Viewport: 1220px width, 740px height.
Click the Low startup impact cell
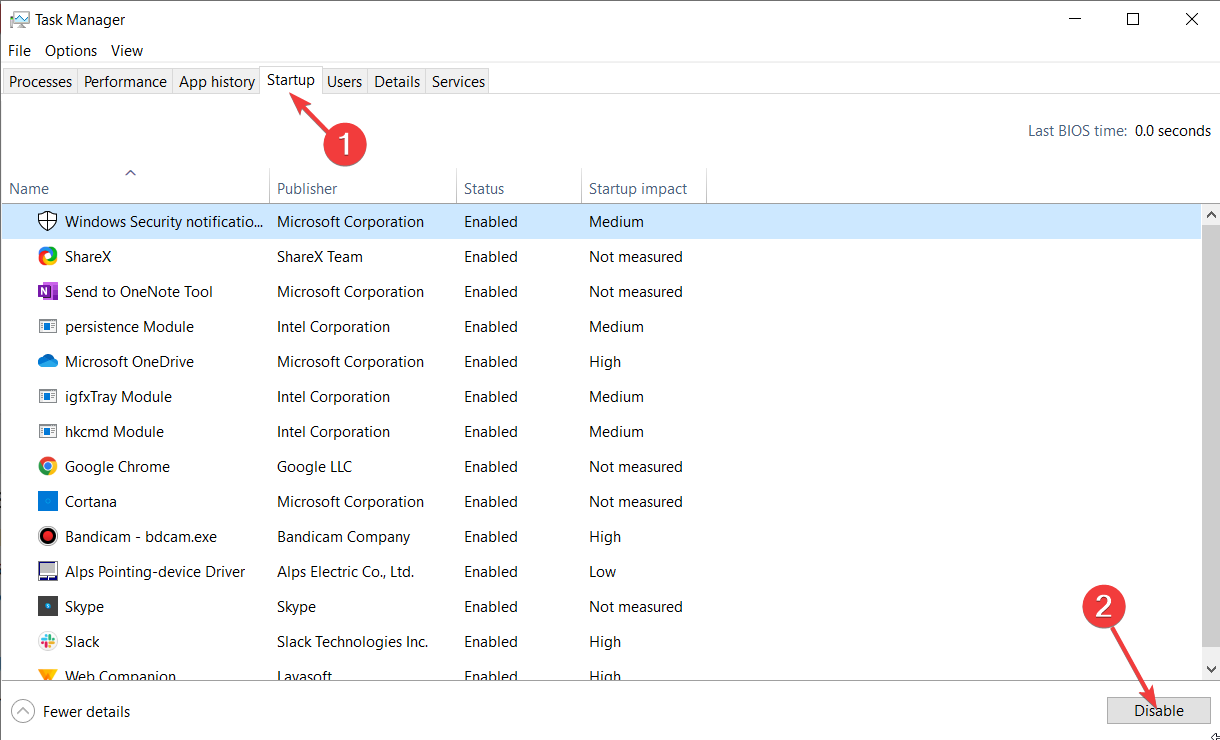[603, 571]
